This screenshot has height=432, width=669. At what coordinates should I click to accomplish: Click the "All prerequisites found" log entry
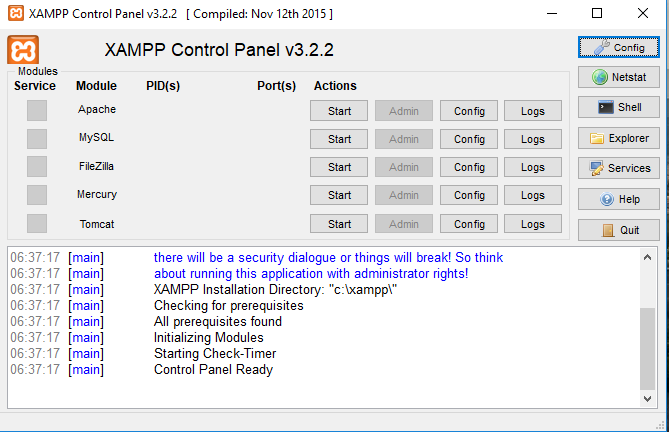pos(218,322)
